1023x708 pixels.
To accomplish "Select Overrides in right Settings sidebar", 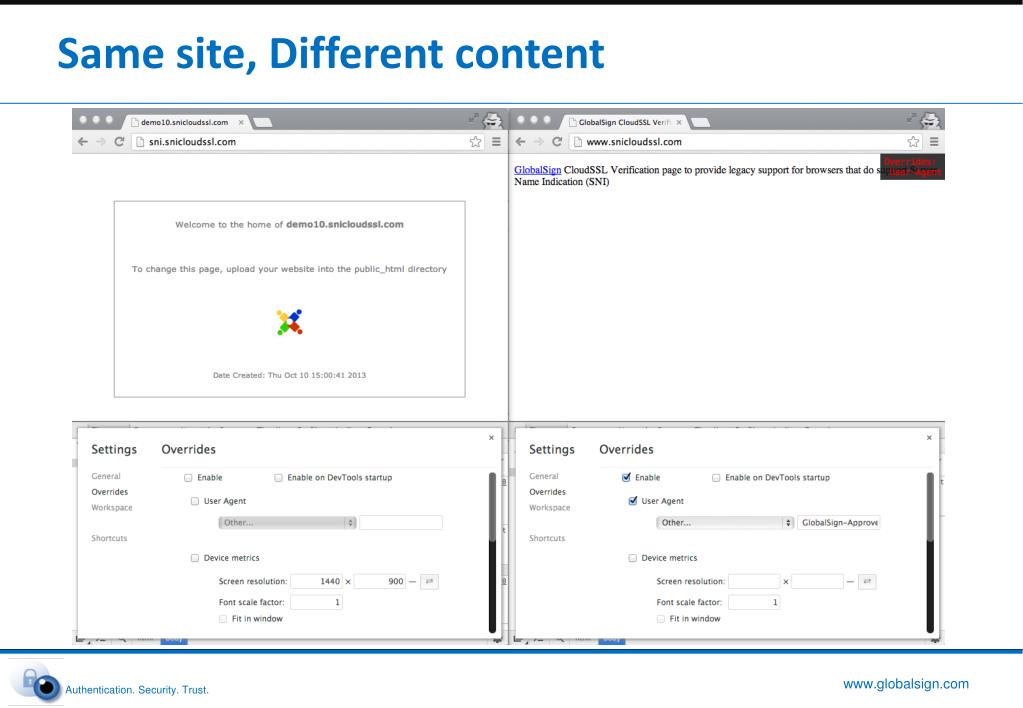I will coord(547,492).
